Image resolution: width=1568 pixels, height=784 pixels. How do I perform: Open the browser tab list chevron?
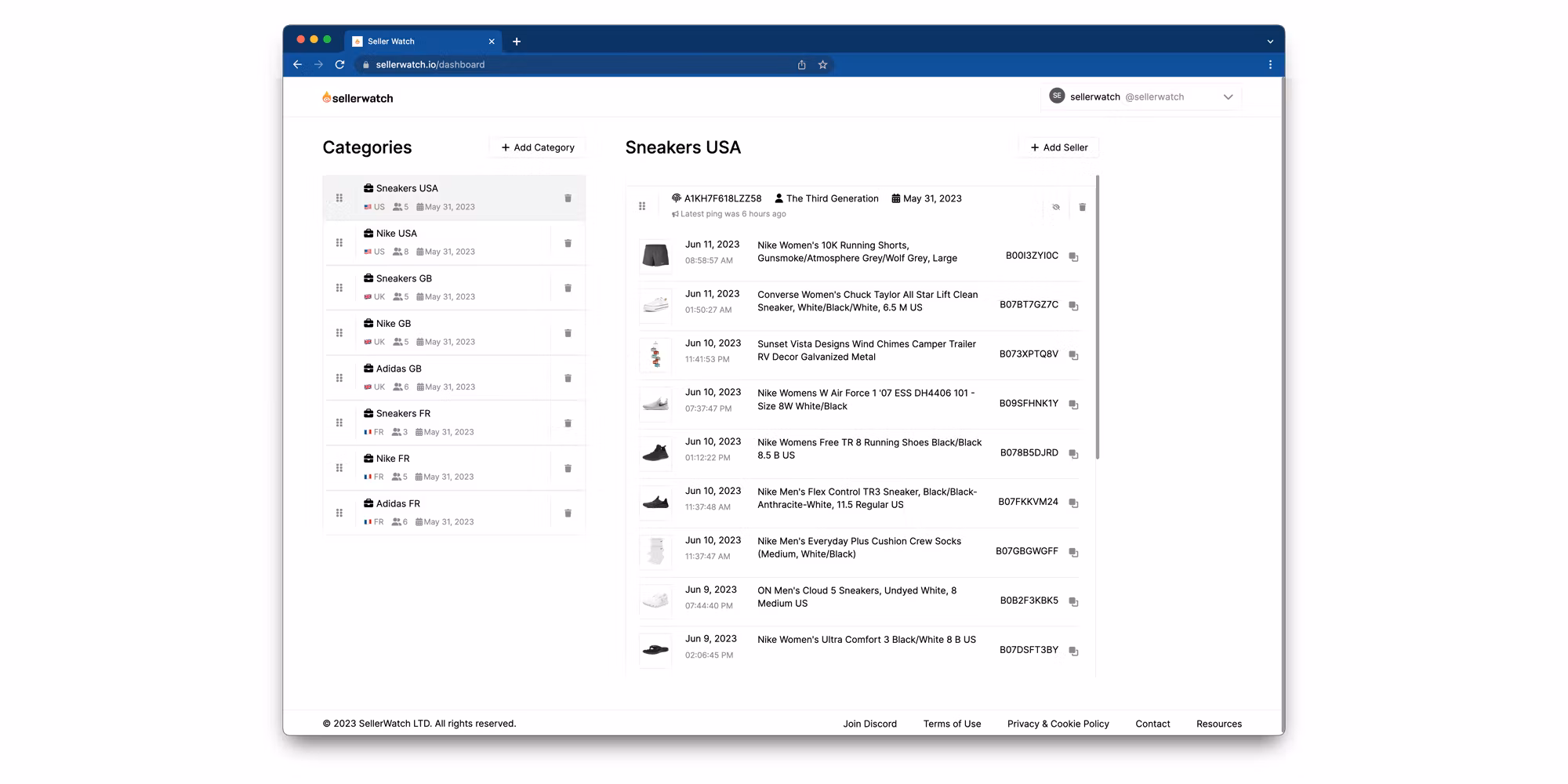coord(1269,42)
